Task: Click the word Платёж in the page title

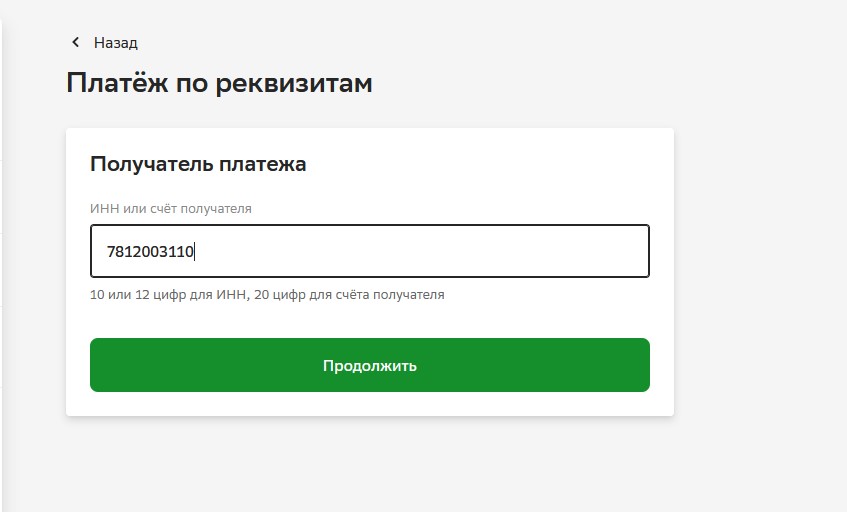Action: click(x=117, y=82)
